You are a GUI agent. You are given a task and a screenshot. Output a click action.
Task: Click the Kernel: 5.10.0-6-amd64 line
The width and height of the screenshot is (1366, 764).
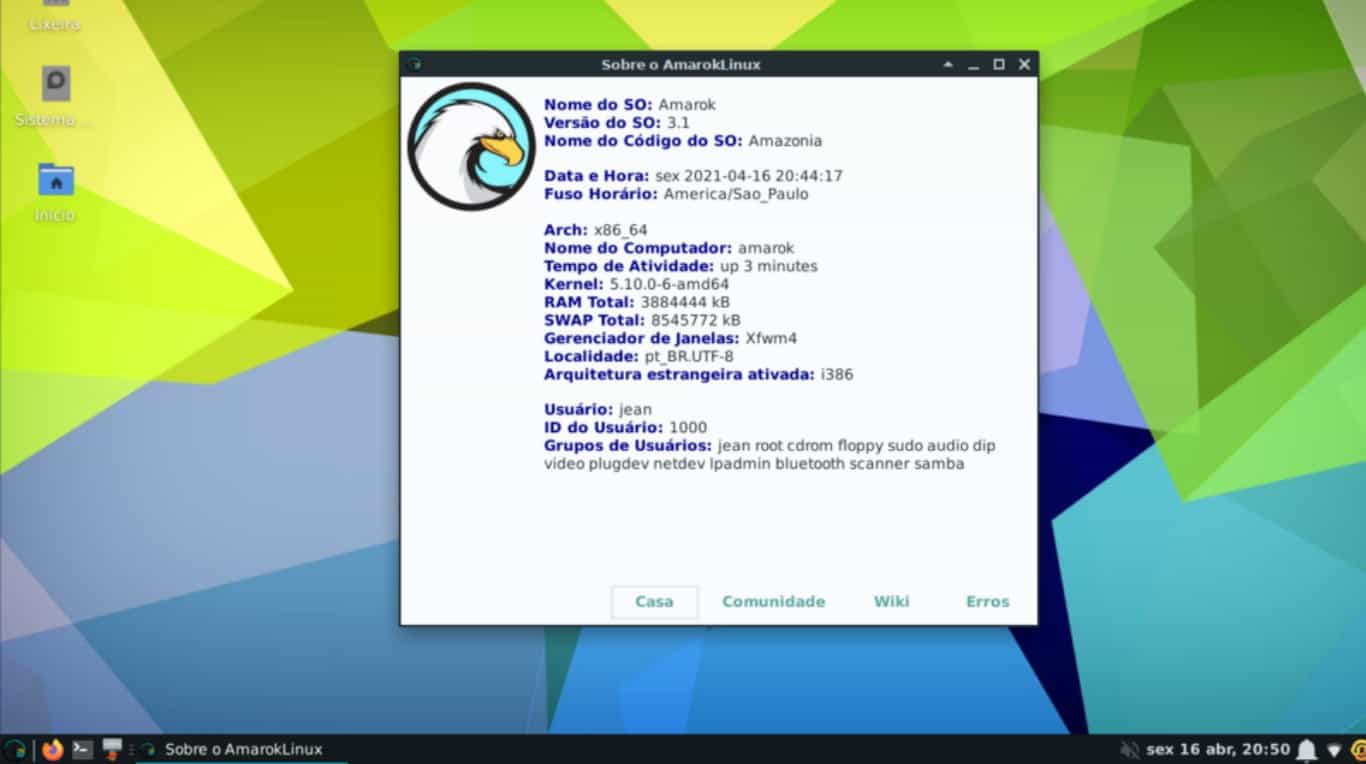(x=635, y=284)
